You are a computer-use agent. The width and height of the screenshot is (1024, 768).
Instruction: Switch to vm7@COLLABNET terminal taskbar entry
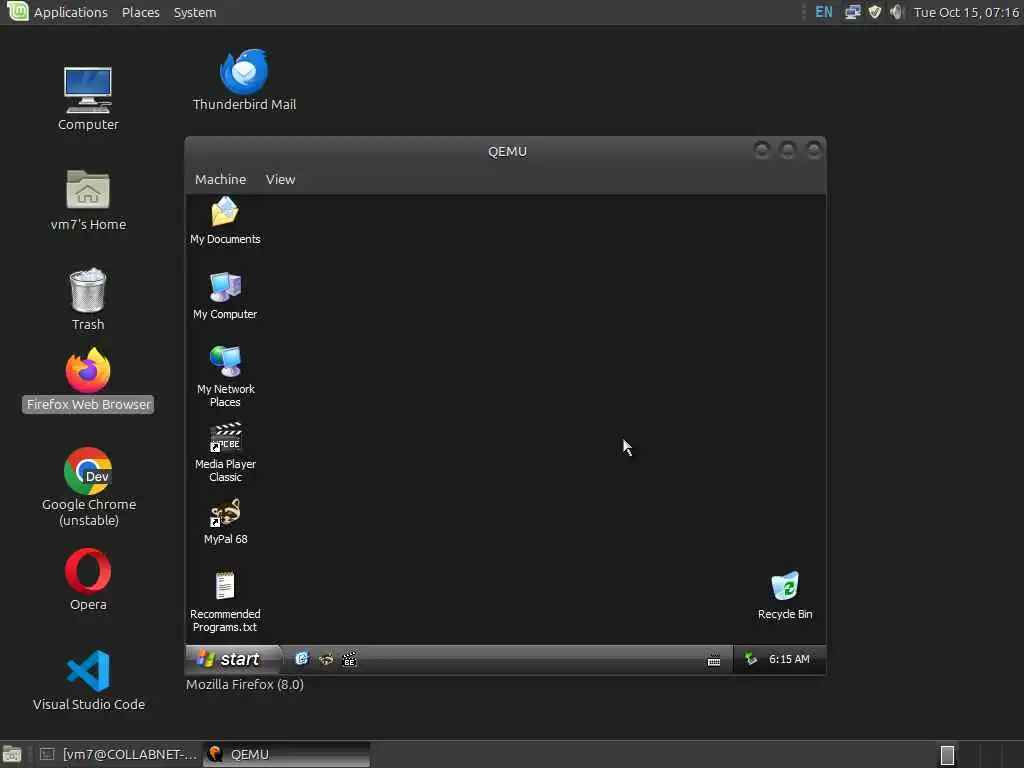point(118,754)
